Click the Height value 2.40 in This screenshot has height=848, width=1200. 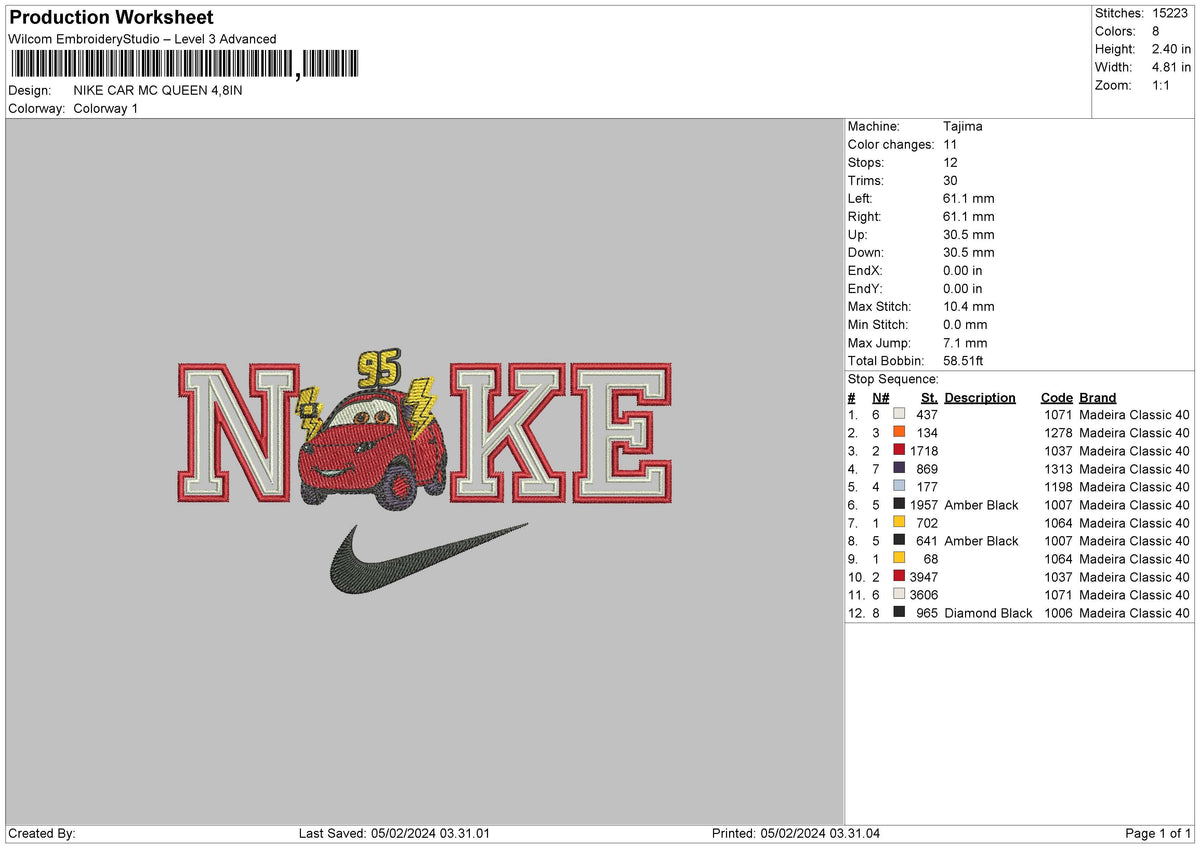[x=1171, y=49]
